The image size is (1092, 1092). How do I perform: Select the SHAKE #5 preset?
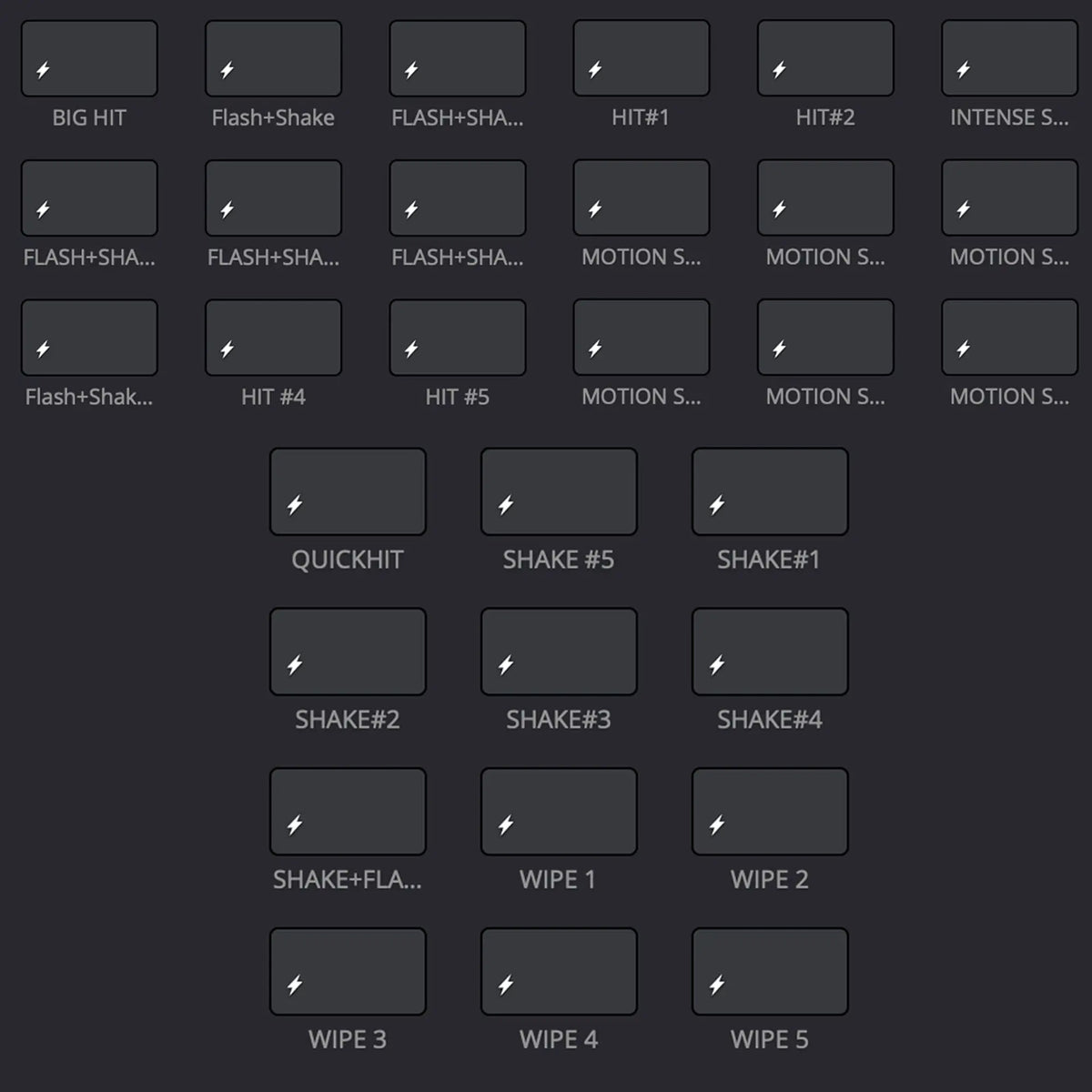coord(559,490)
